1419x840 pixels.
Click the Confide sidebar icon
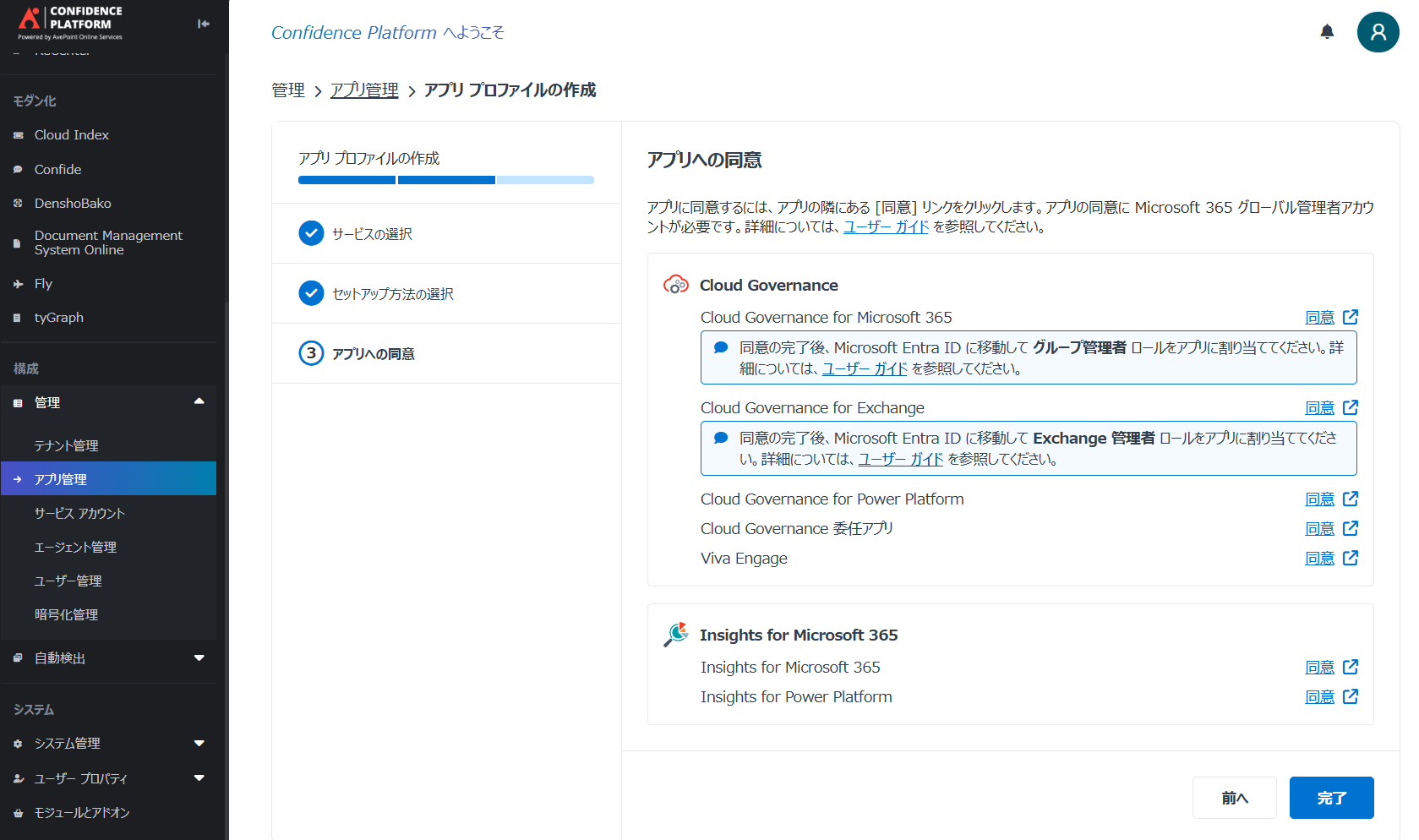(19, 170)
